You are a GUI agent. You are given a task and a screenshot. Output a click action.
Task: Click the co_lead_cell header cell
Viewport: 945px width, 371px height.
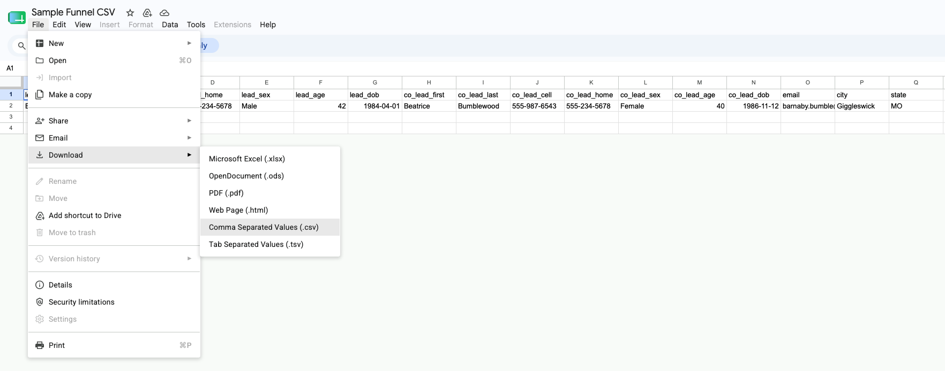click(537, 95)
